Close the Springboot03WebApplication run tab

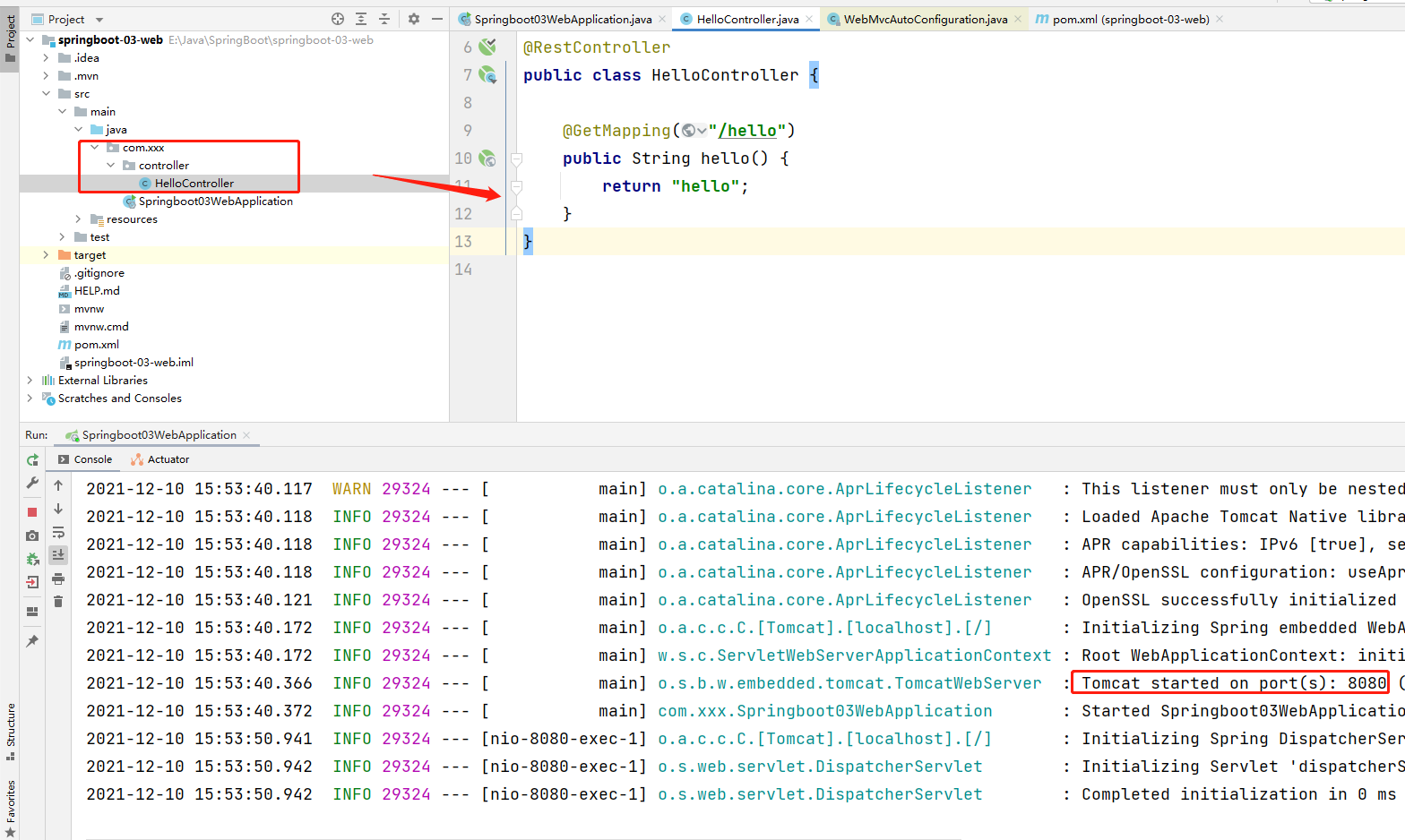[246, 435]
